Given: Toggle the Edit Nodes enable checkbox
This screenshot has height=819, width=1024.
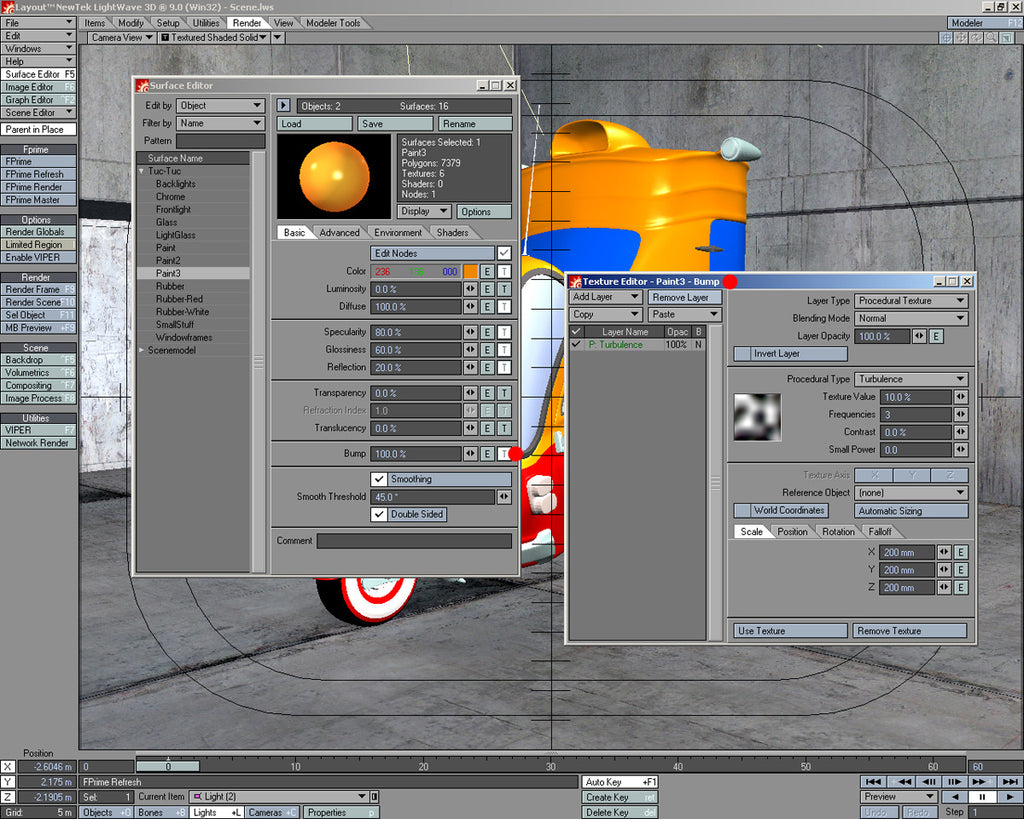Looking at the screenshot, I should click(x=504, y=253).
